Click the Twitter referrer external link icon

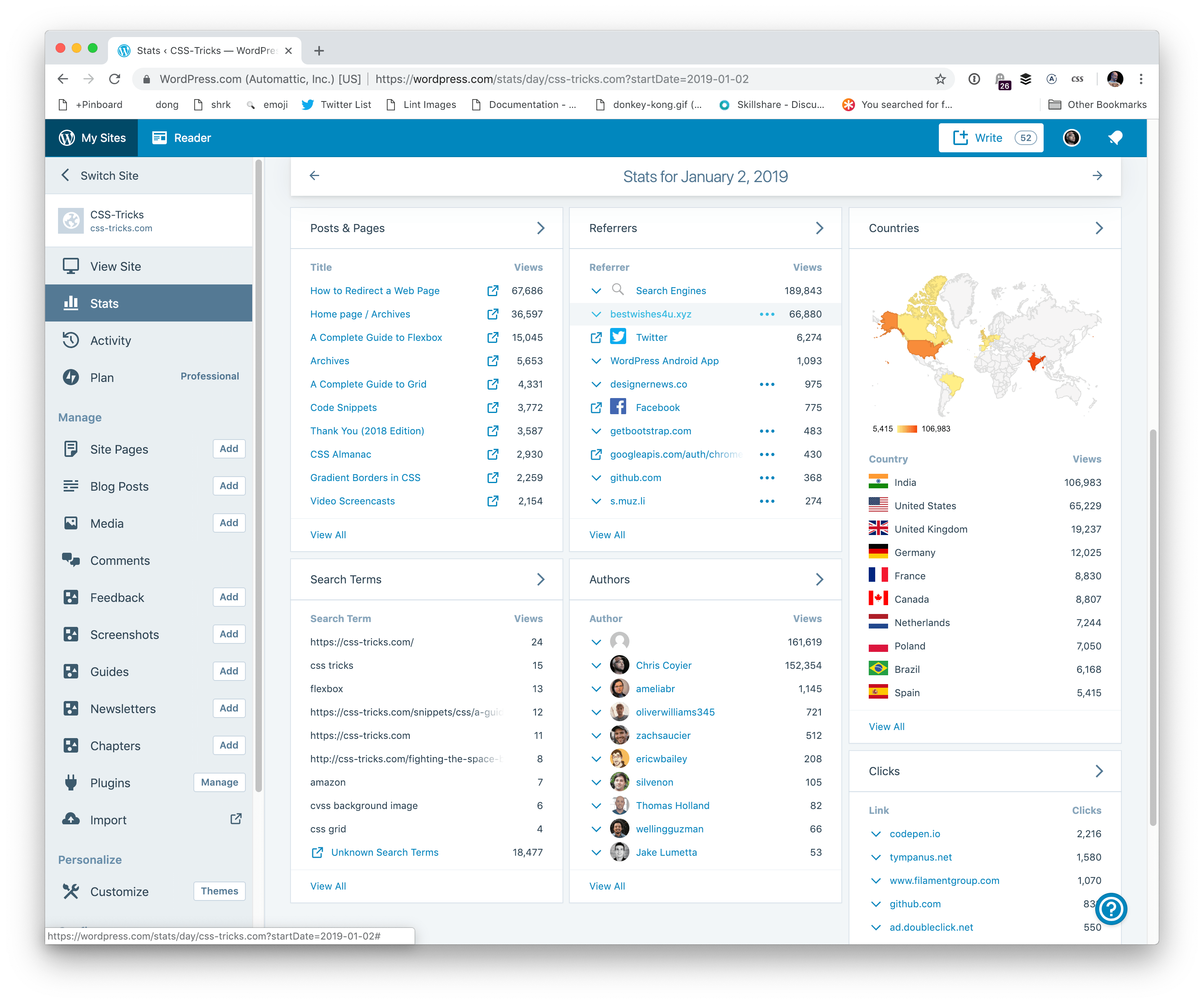coord(596,338)
